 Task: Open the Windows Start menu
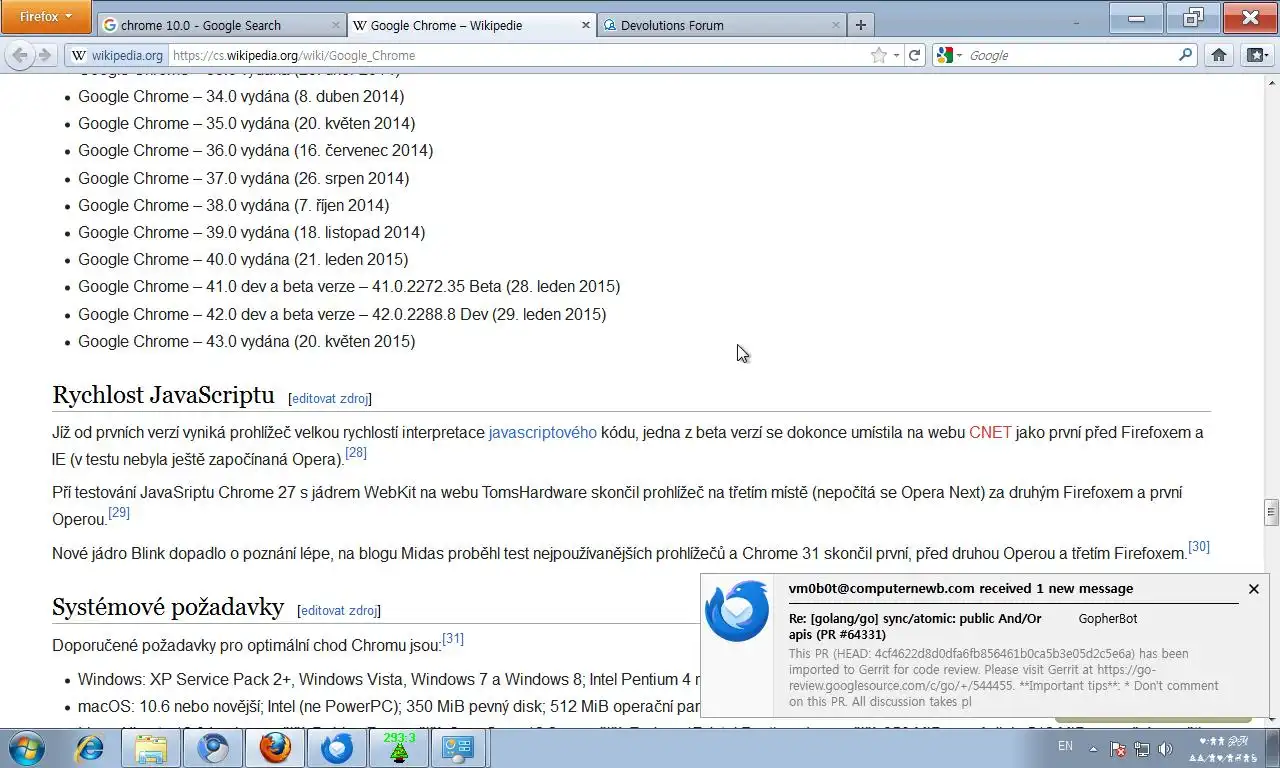[25, 748]
